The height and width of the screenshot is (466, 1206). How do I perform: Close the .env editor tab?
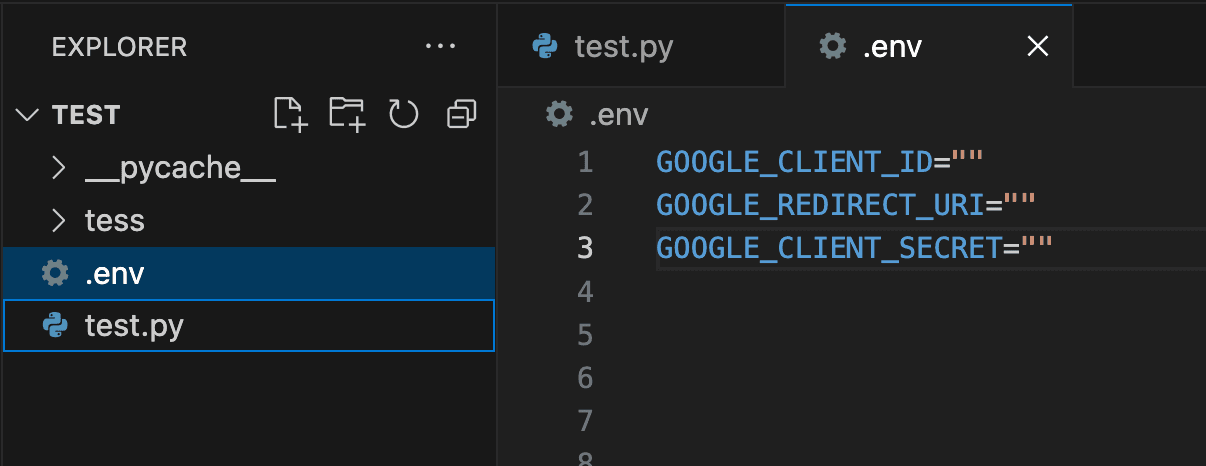[x=1038, y=46]
